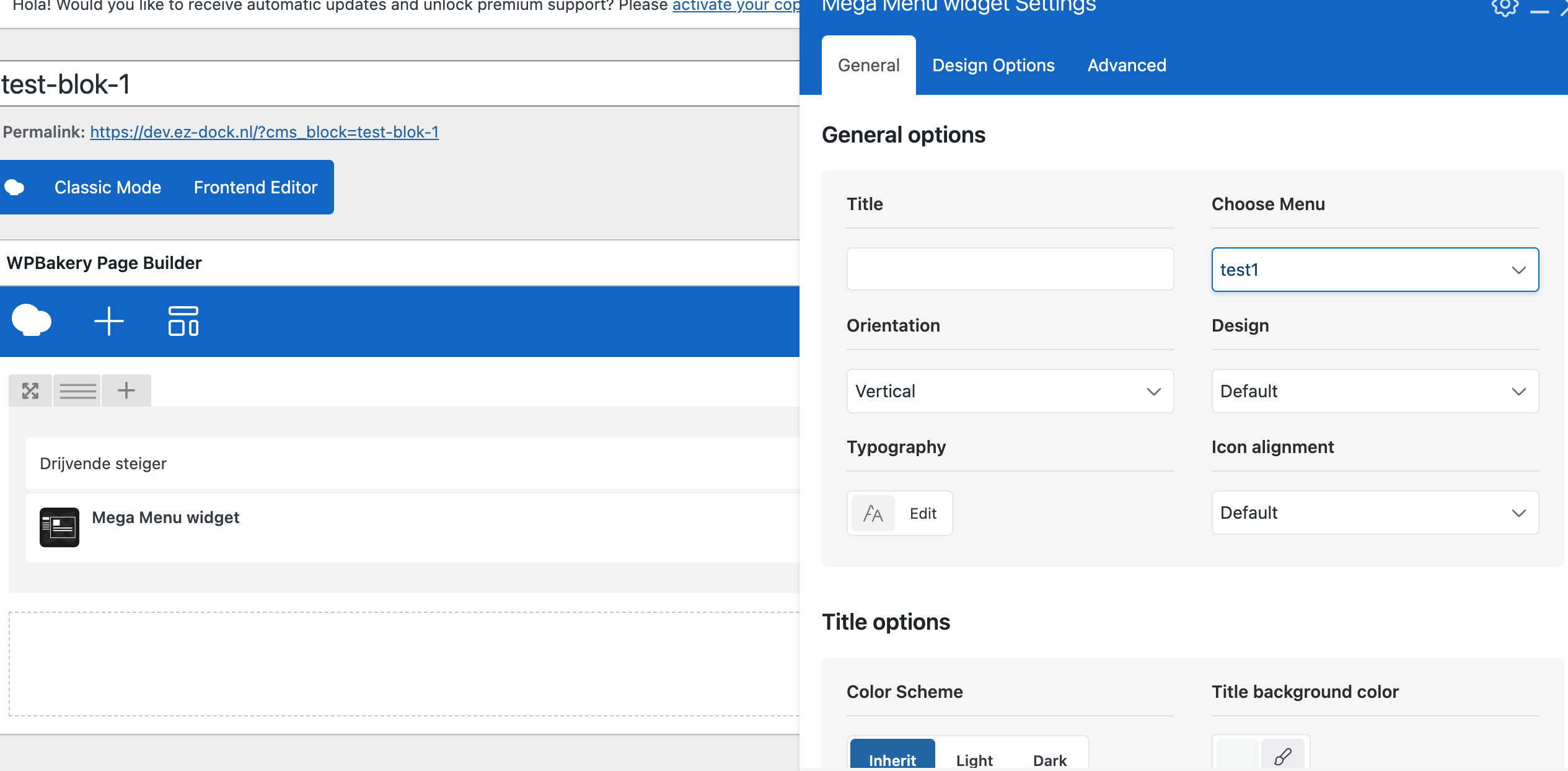Select Inherit color scheme option
The width and height of the screenshot is (1568, 771).
point(892,759)
